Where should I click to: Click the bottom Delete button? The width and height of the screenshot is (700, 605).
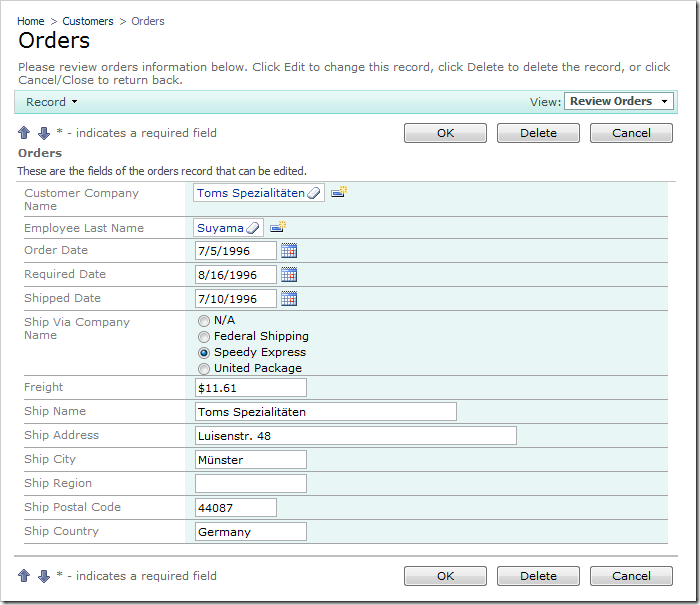tap(538, 576)
